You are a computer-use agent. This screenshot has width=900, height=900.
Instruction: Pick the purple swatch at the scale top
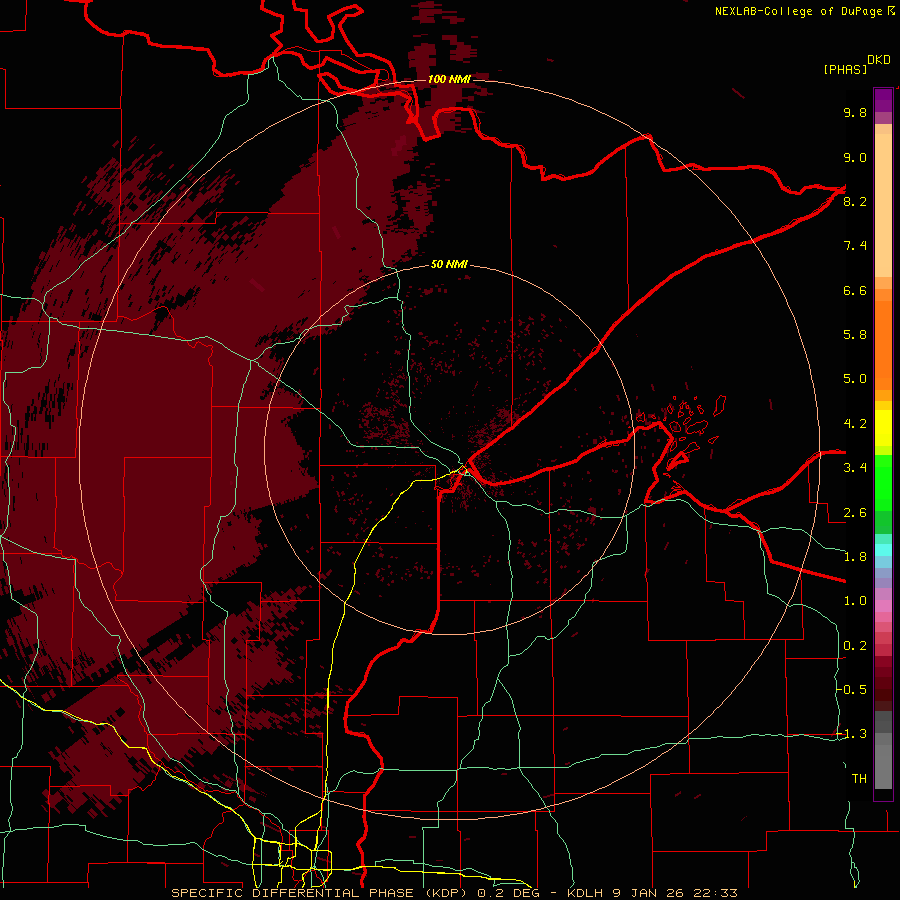(x=883, y=100)
